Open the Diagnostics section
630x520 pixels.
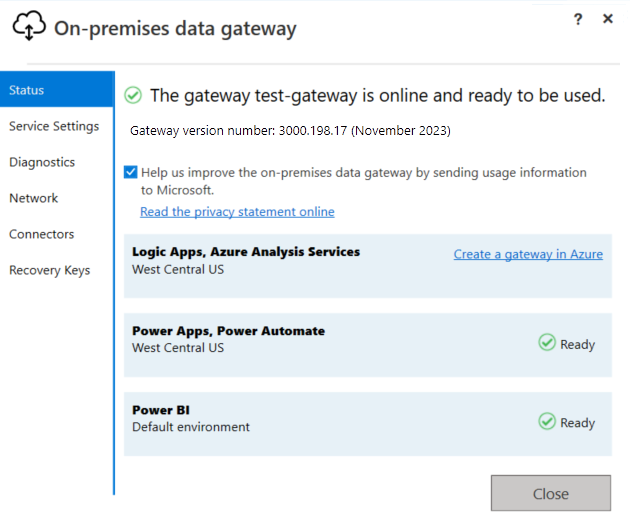tap(42, 162)
